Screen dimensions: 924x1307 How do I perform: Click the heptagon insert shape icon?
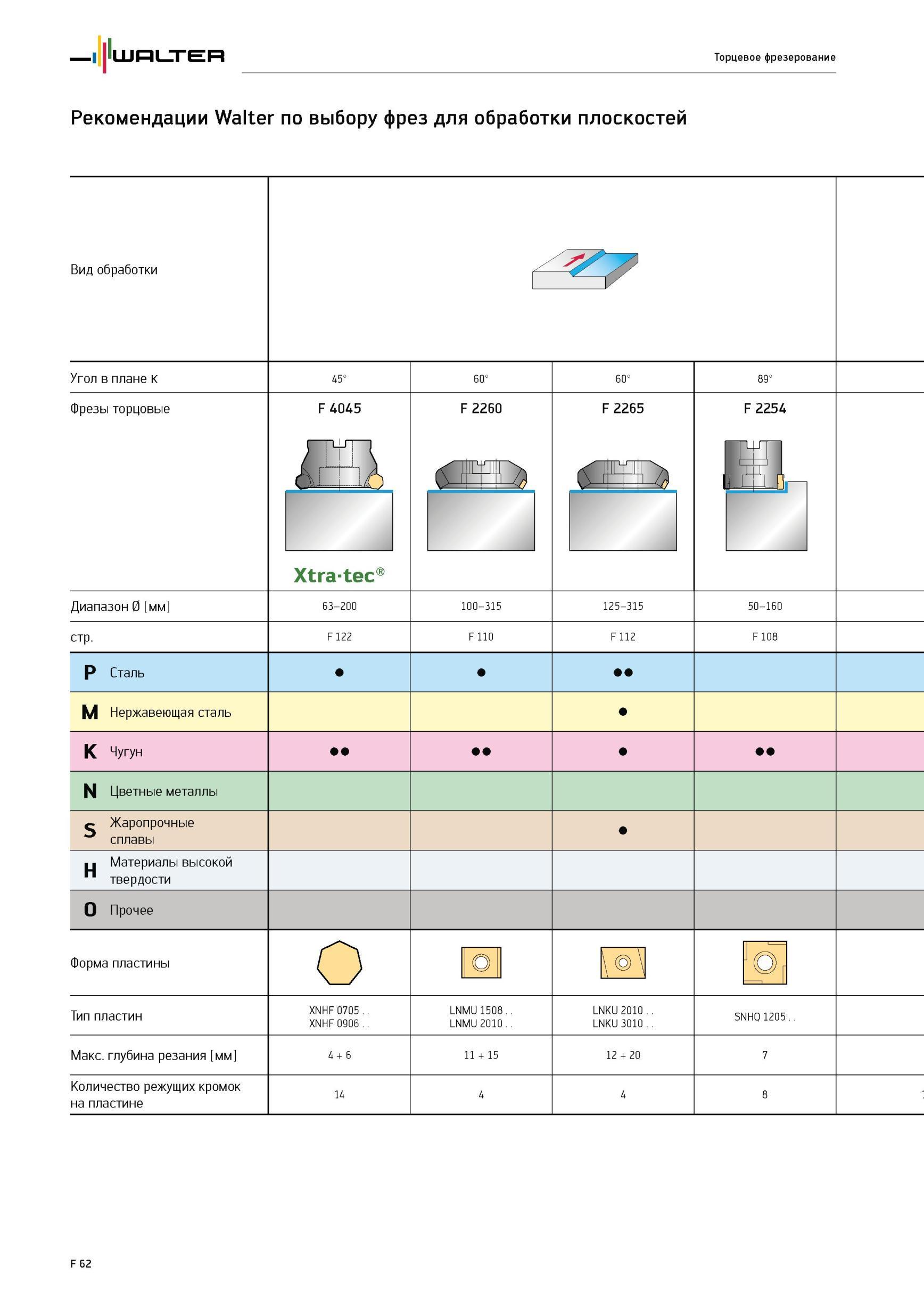[339, 963]
